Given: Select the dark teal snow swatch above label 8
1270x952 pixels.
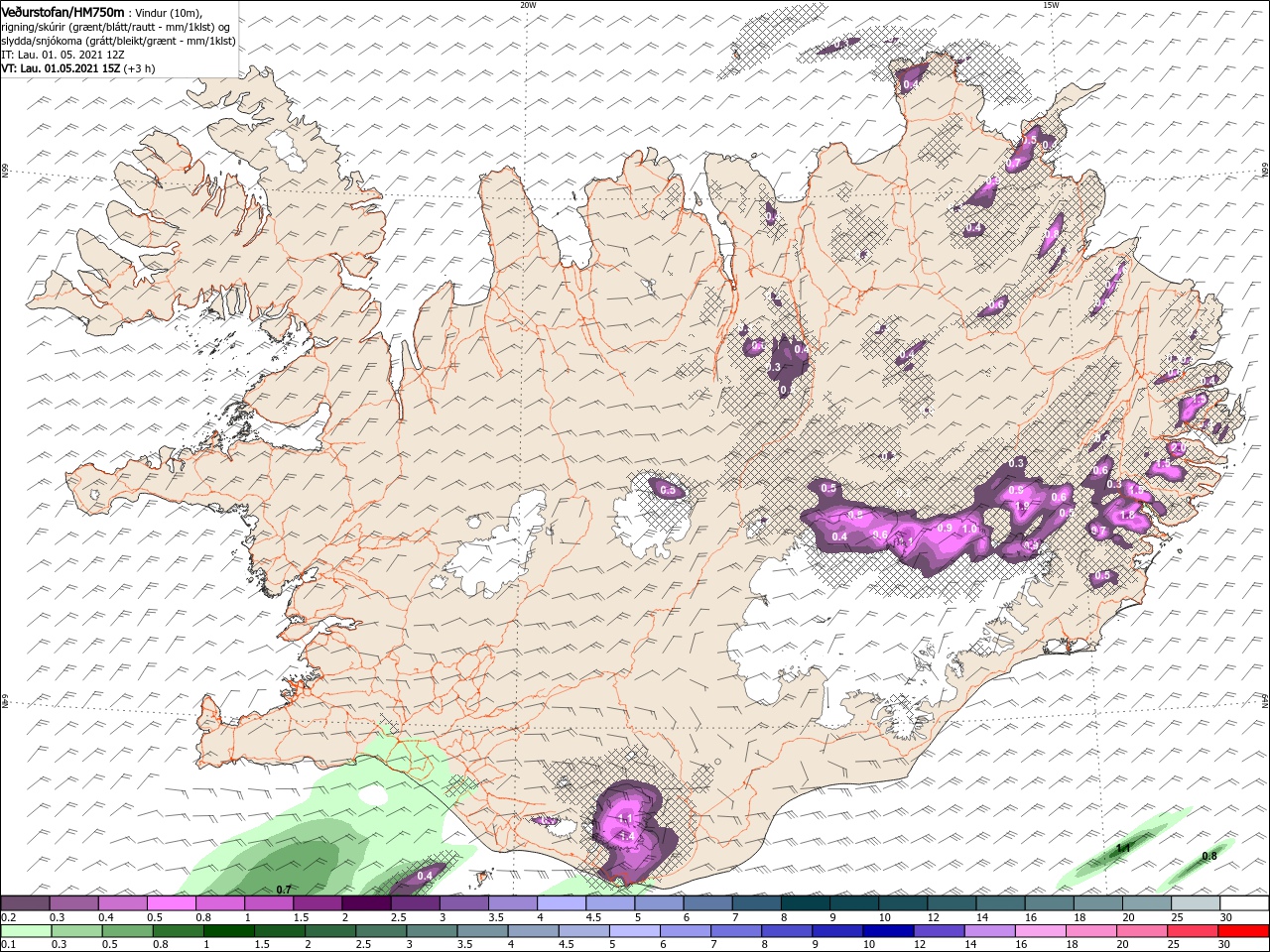Looking at the screenshot, I should 806,903.
